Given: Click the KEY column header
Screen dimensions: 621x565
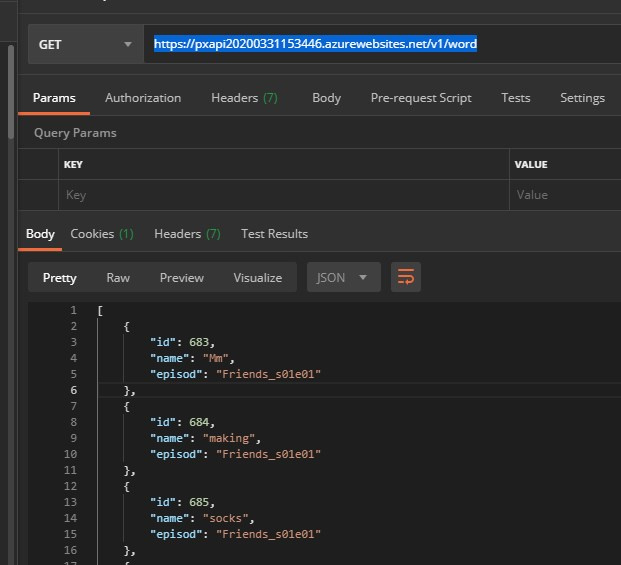Looking at the screenshot, I should pos(73,164).
